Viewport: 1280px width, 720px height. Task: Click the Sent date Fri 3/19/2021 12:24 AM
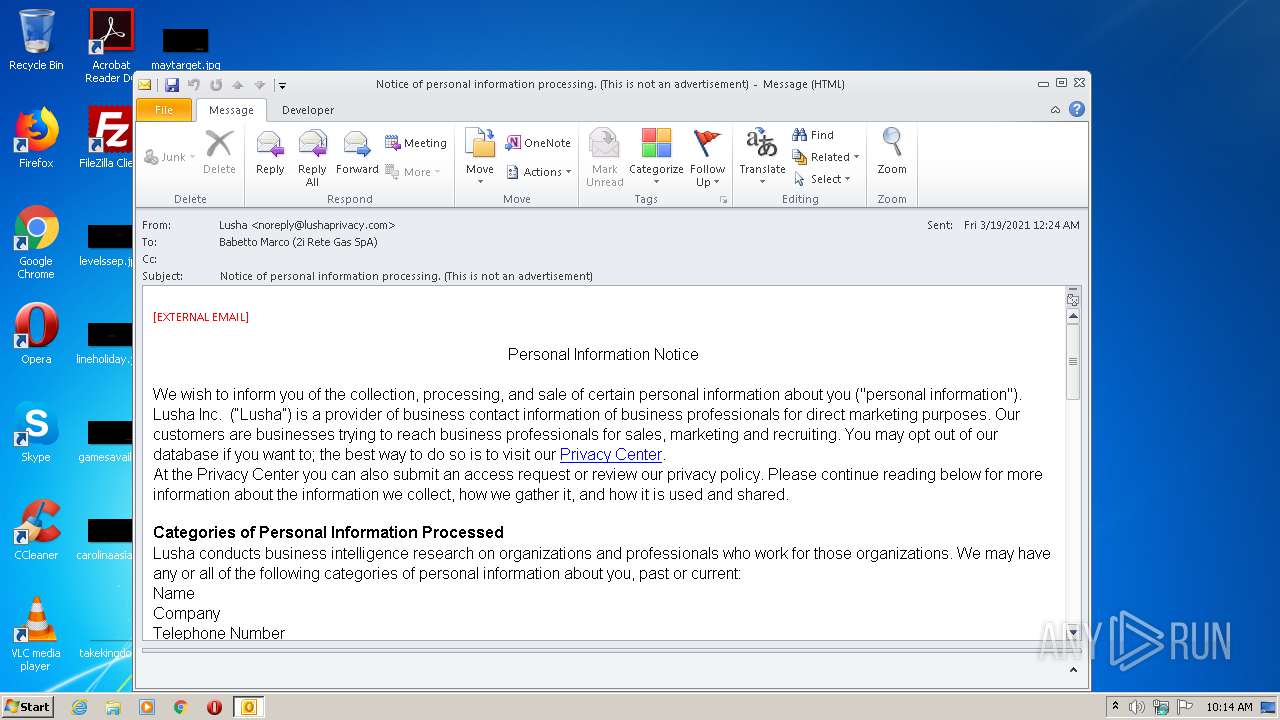[1021, 225]
